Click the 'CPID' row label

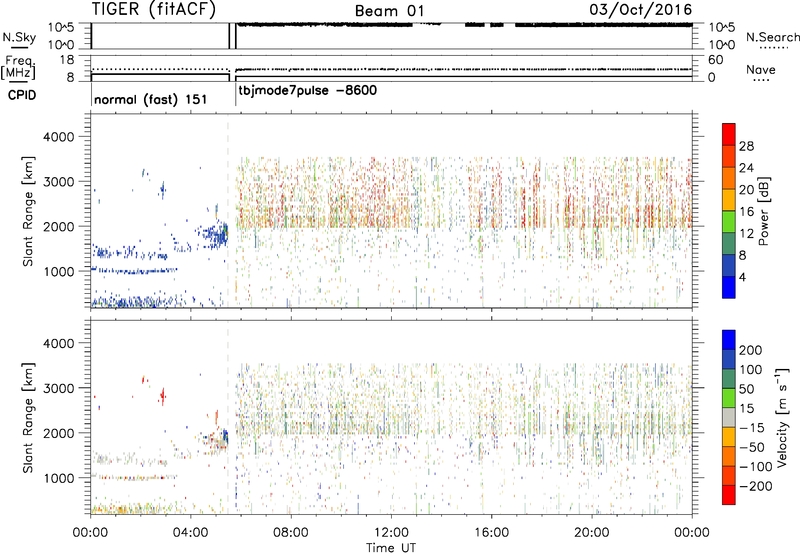(x=22, y=95)
